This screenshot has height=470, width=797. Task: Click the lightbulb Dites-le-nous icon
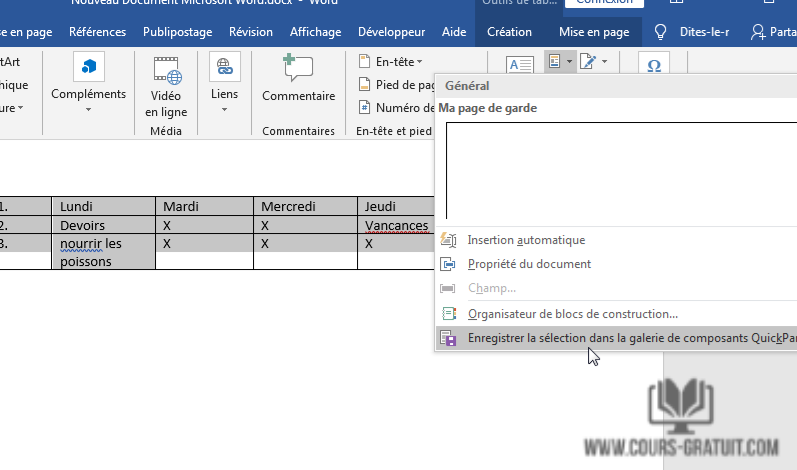point(660,32)
